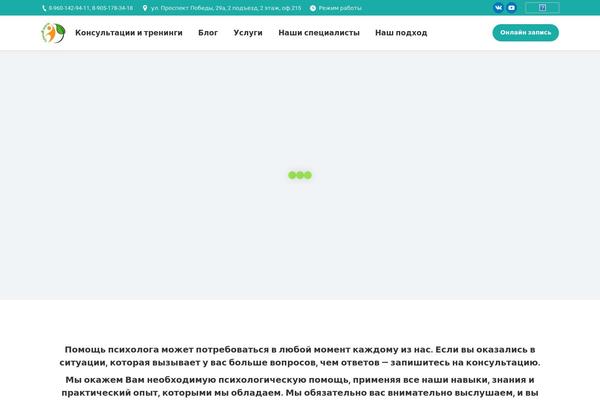Click the site logo with leaf
The image size is (600, 400).
53,33
